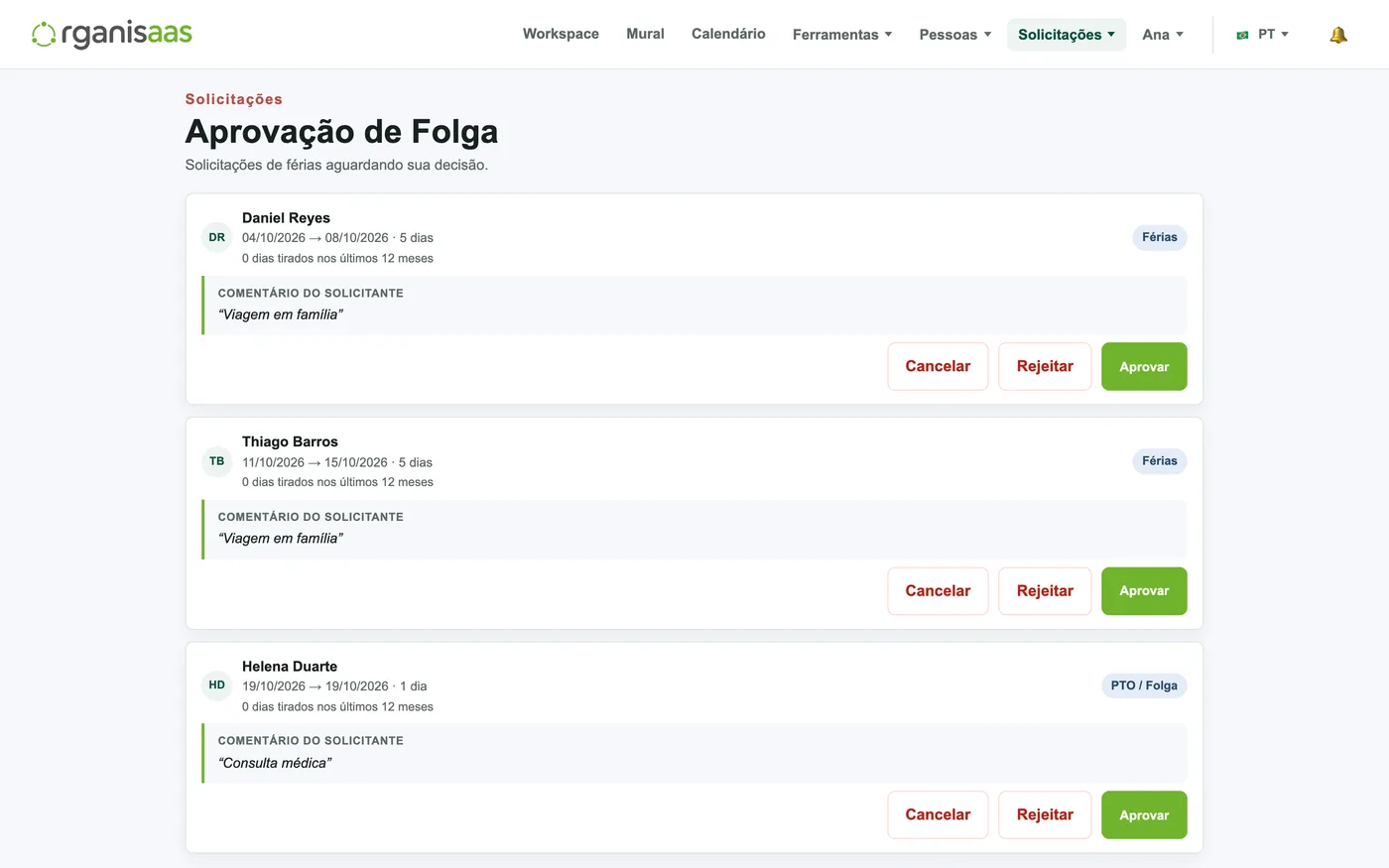The image size is (1389, 868).
Task: Open Calendário in the navigation bar
Action: click(x=728, y=34)
